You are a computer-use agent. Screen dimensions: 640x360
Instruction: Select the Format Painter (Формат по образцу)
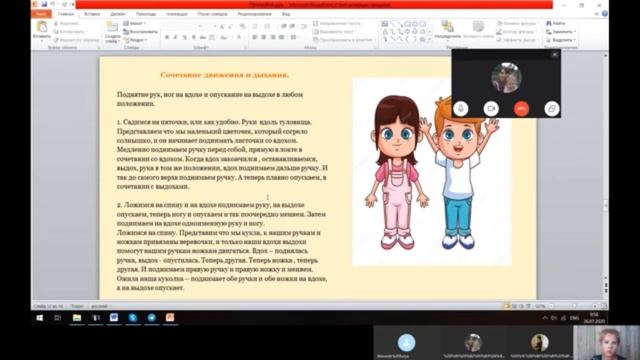77,40
